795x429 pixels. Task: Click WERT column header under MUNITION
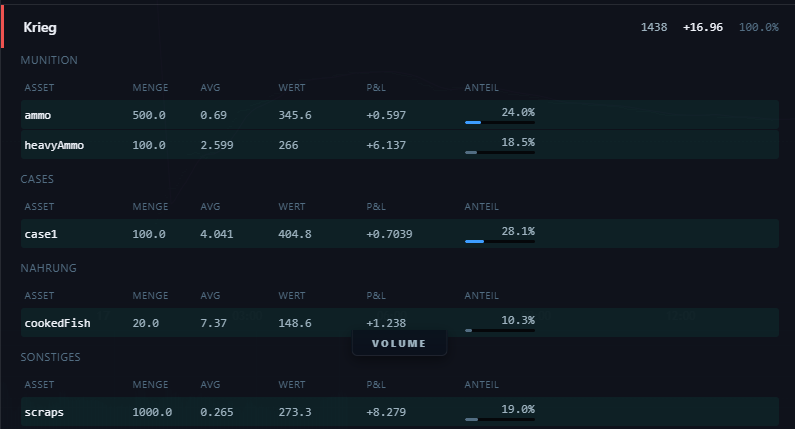[x=292, y=88]
